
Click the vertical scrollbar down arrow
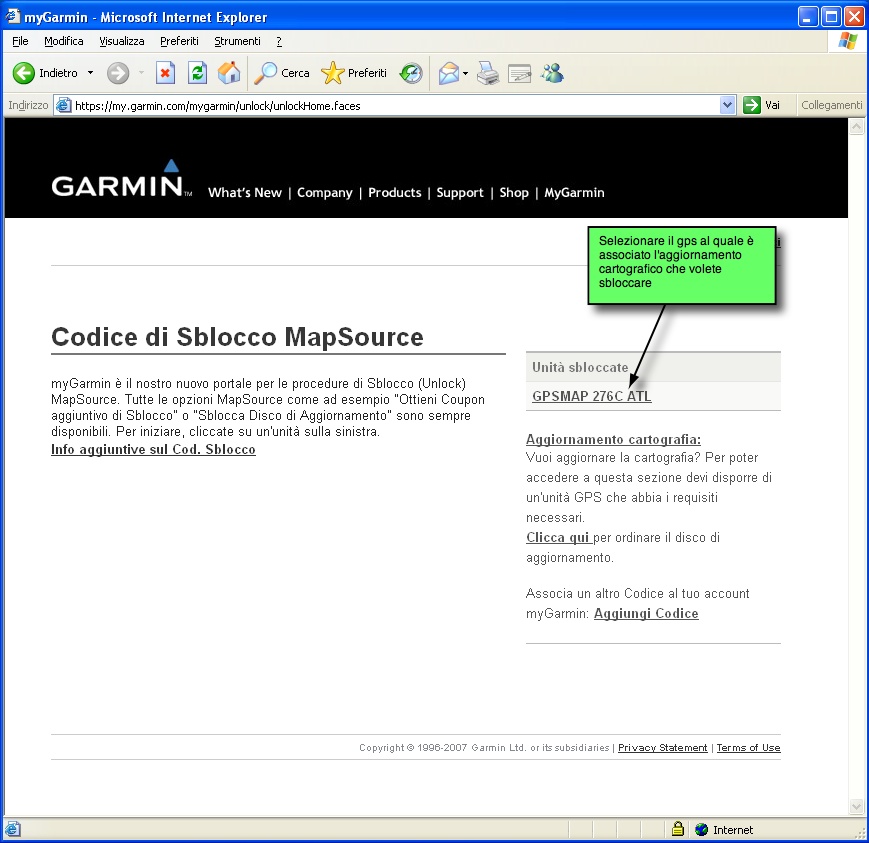pyautogui.click(x=856, y=807)
